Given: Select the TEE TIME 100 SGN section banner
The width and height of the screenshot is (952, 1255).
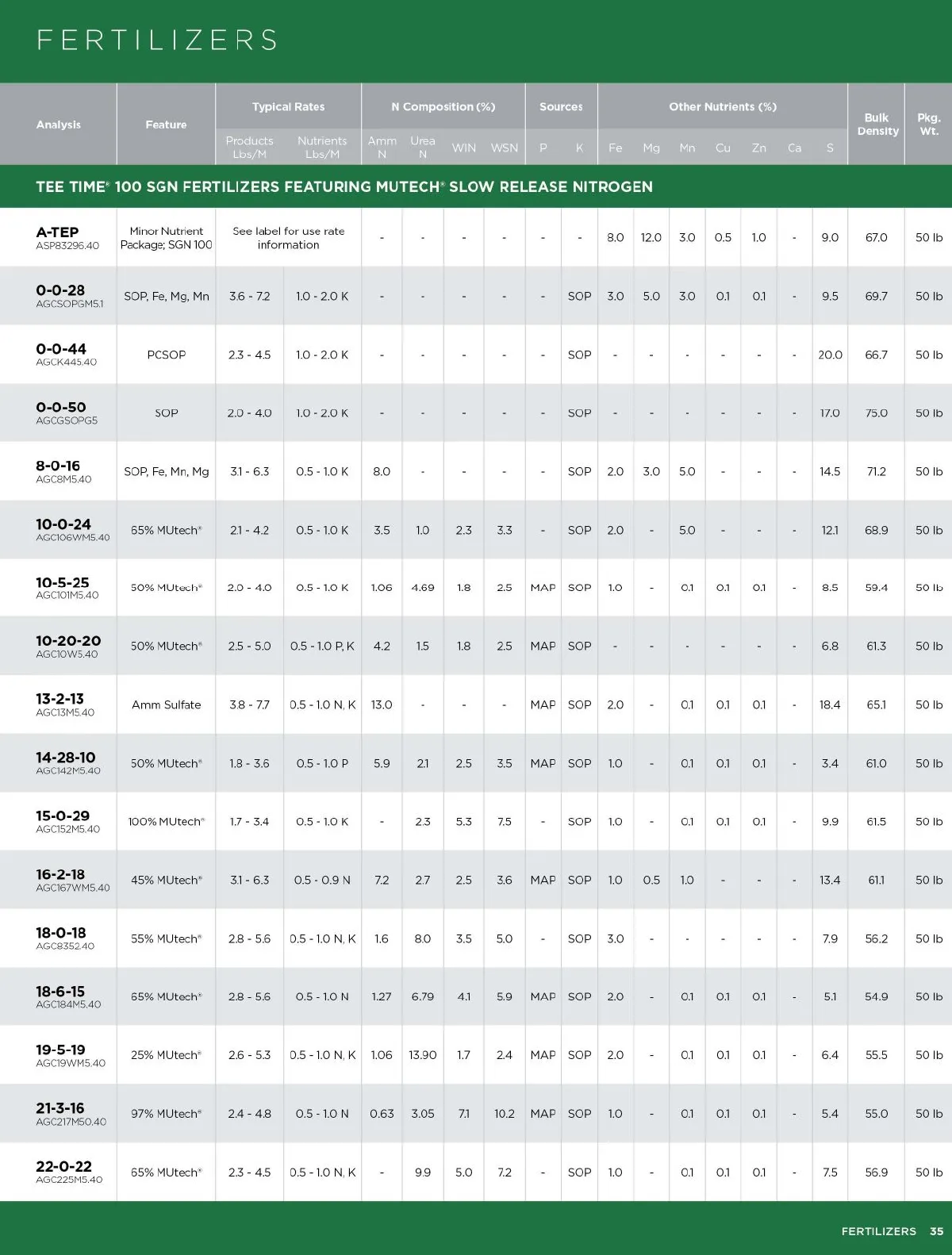Looking at the screenshot, I should [344, 187].
